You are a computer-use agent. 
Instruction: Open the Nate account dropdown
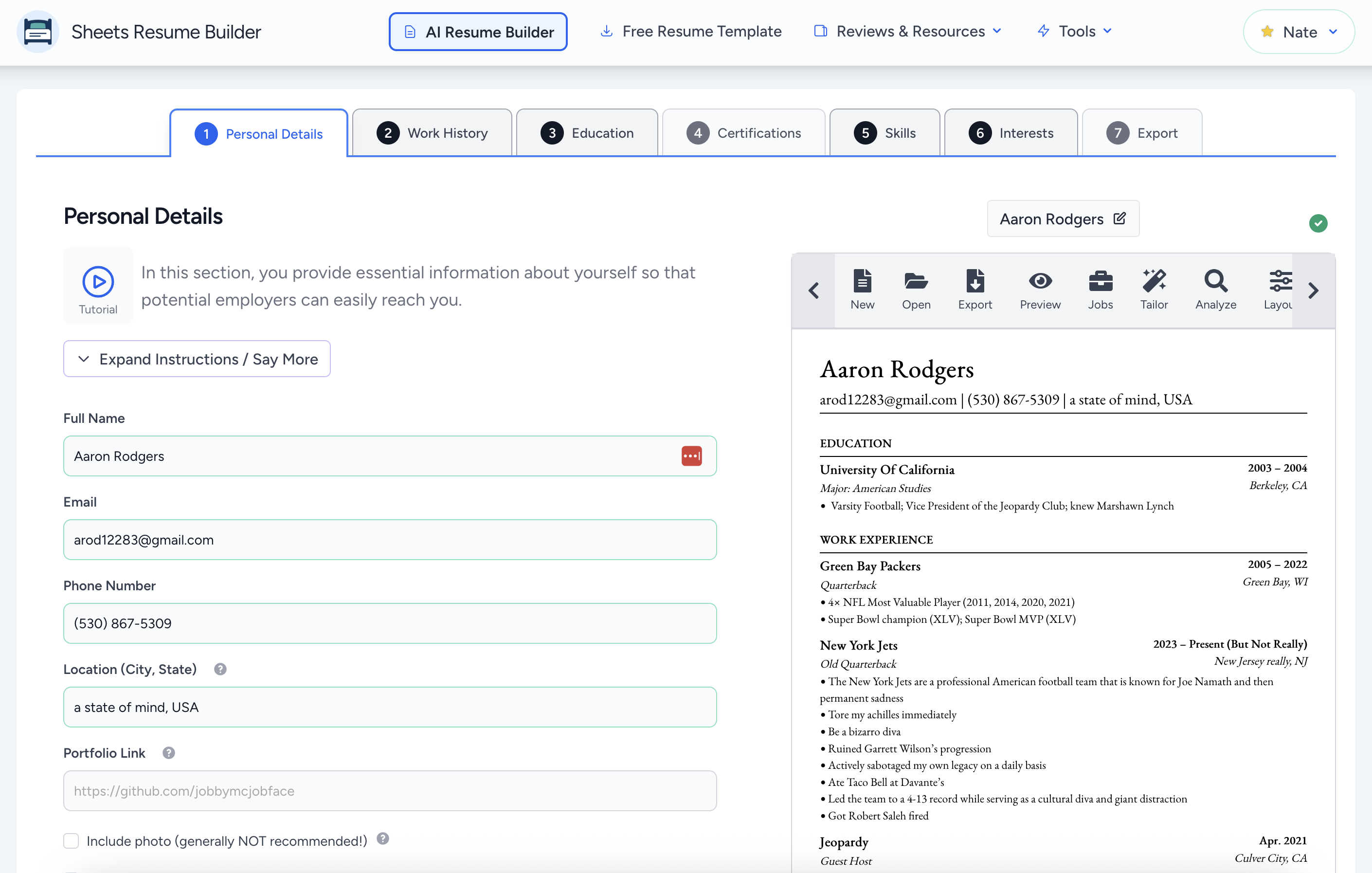pos(1299,32)
